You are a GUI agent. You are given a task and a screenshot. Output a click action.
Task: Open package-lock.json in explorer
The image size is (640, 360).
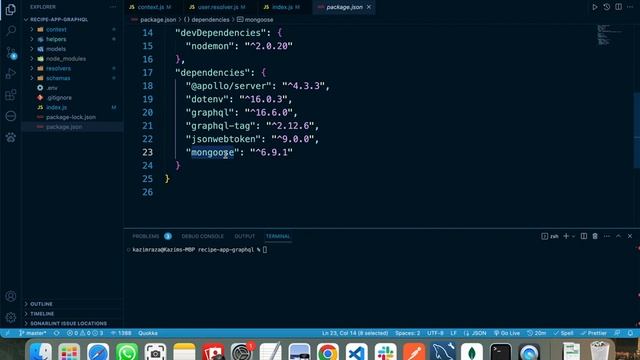72,117
